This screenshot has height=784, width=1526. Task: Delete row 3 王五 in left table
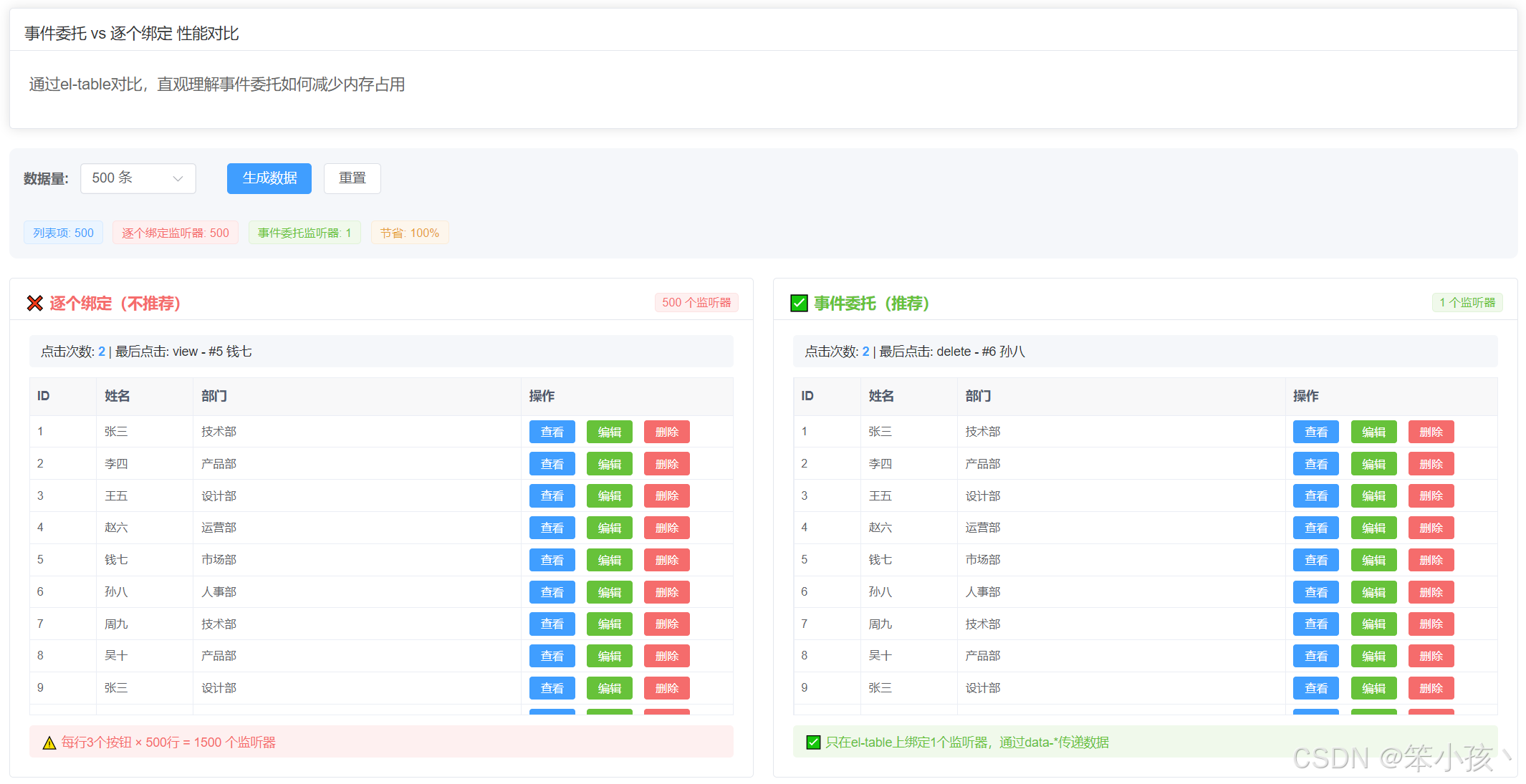point(667,495)
